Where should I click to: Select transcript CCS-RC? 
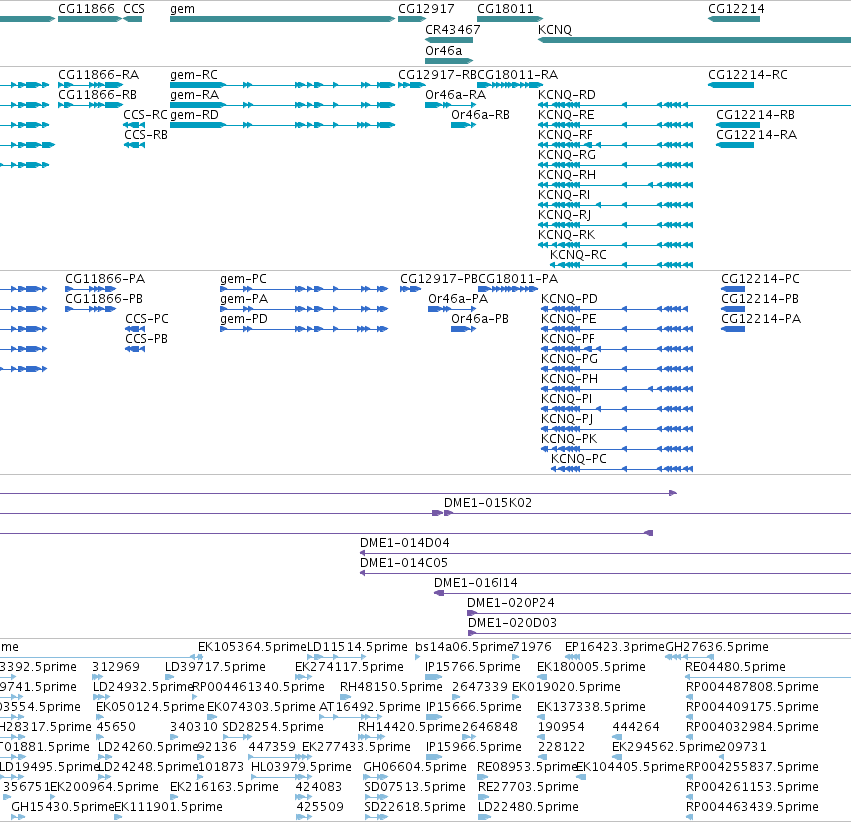[134, 125]
